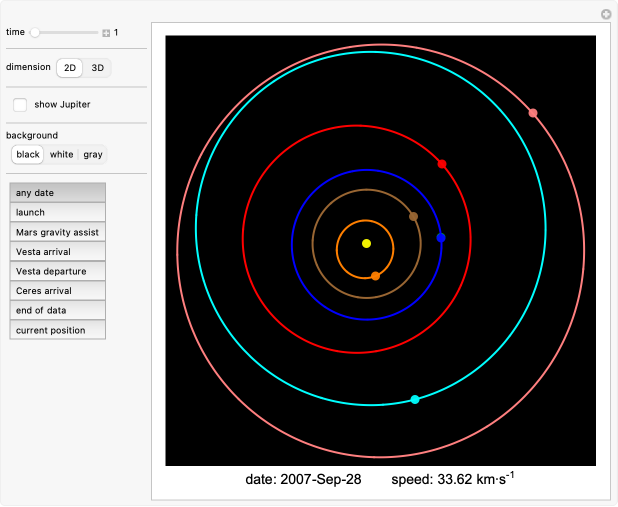Click the blue Earth dot on its orbit
The image size is (618, 507).
441,238
